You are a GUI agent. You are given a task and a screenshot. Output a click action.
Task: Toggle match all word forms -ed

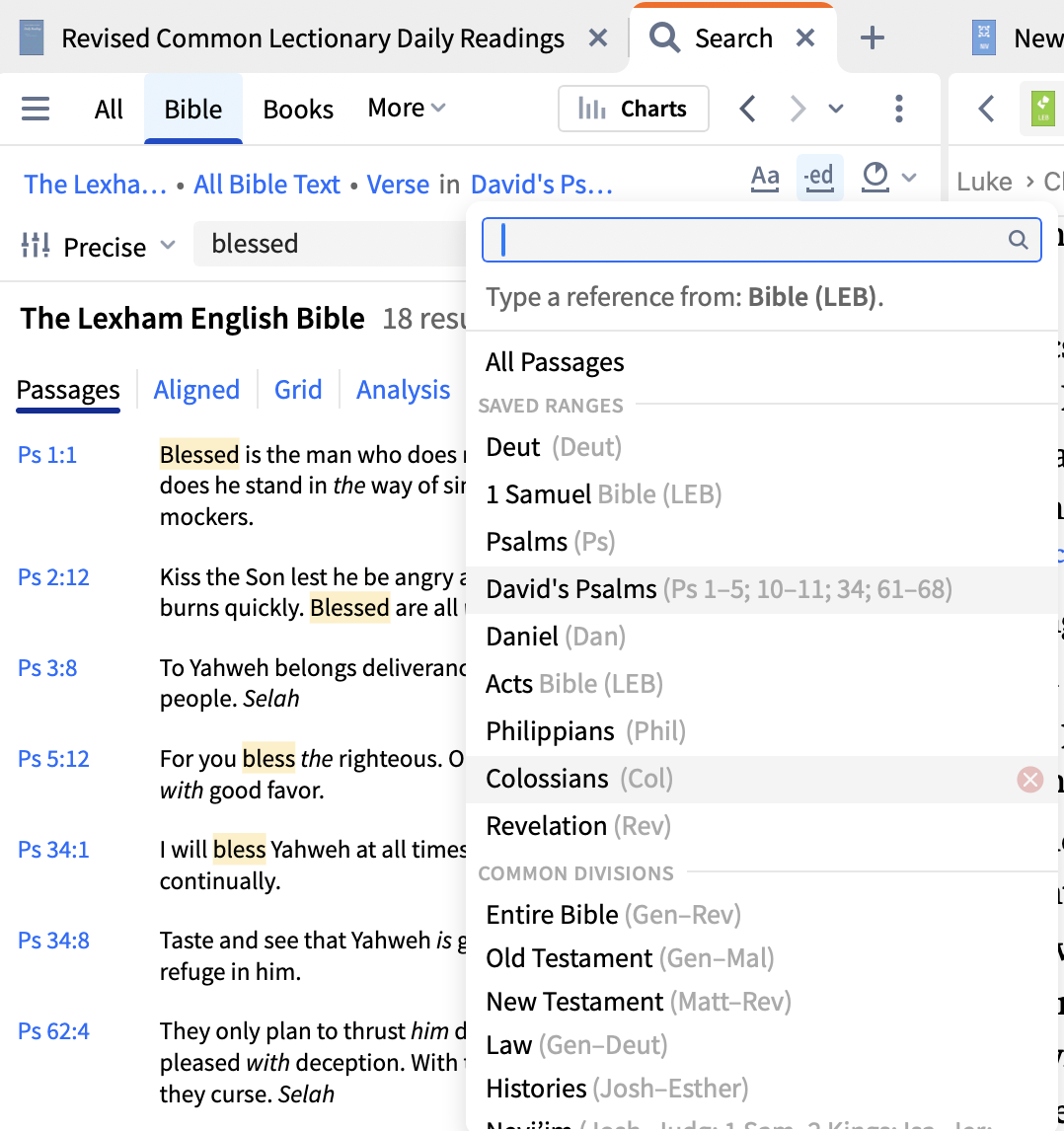819,178
